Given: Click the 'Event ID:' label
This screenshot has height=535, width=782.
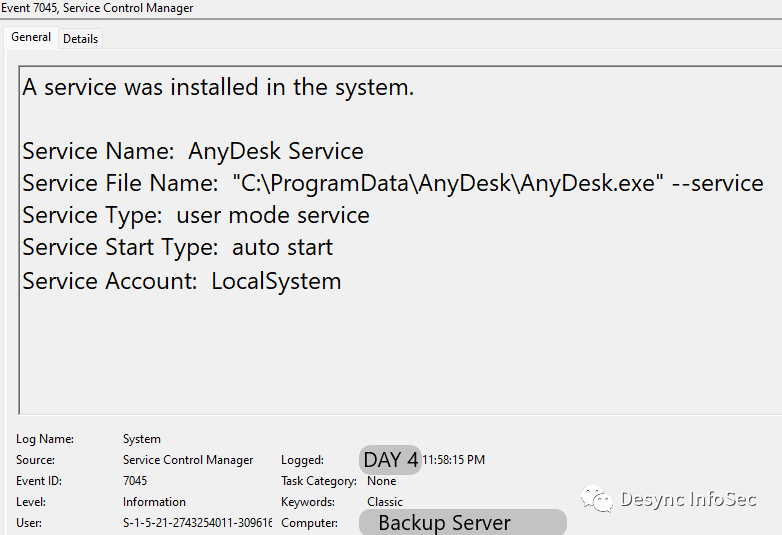Looking at the screenshot, I should coord(39,481).
